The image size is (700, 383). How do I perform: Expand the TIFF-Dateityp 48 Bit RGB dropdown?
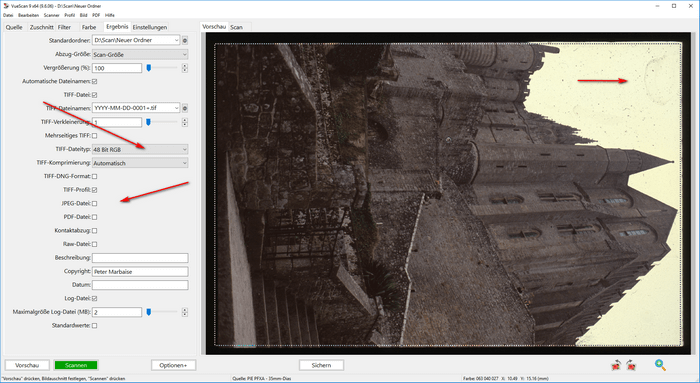(140, 150)
